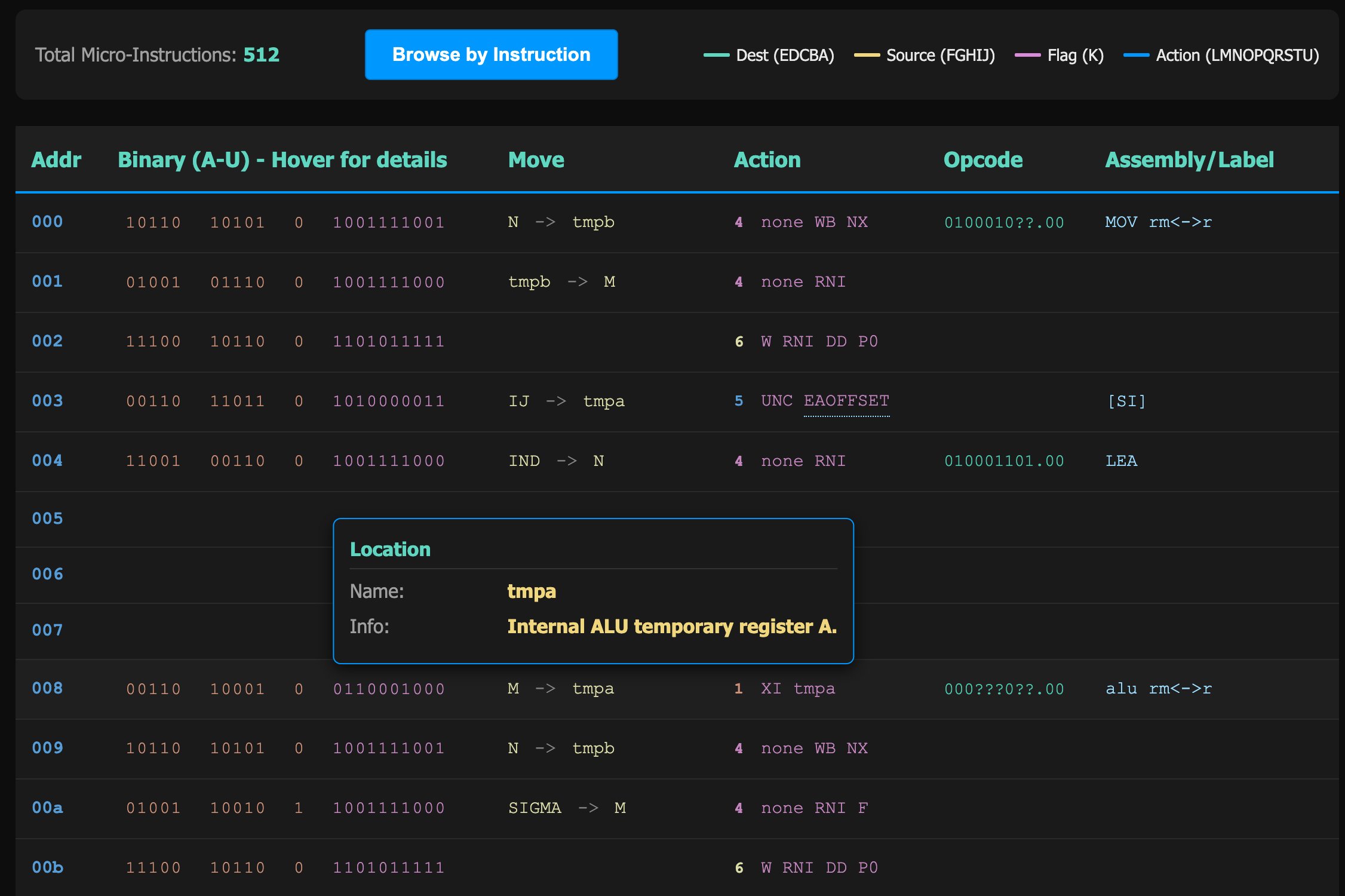
Task: Click opcode 010001101.00 in row 004
Action: pyautogui.click(x=1004, y=461)
